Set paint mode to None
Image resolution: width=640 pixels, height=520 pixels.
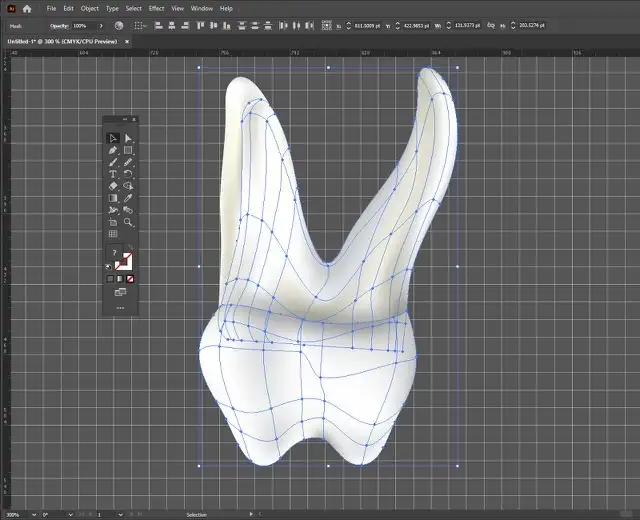pos(130,278)
